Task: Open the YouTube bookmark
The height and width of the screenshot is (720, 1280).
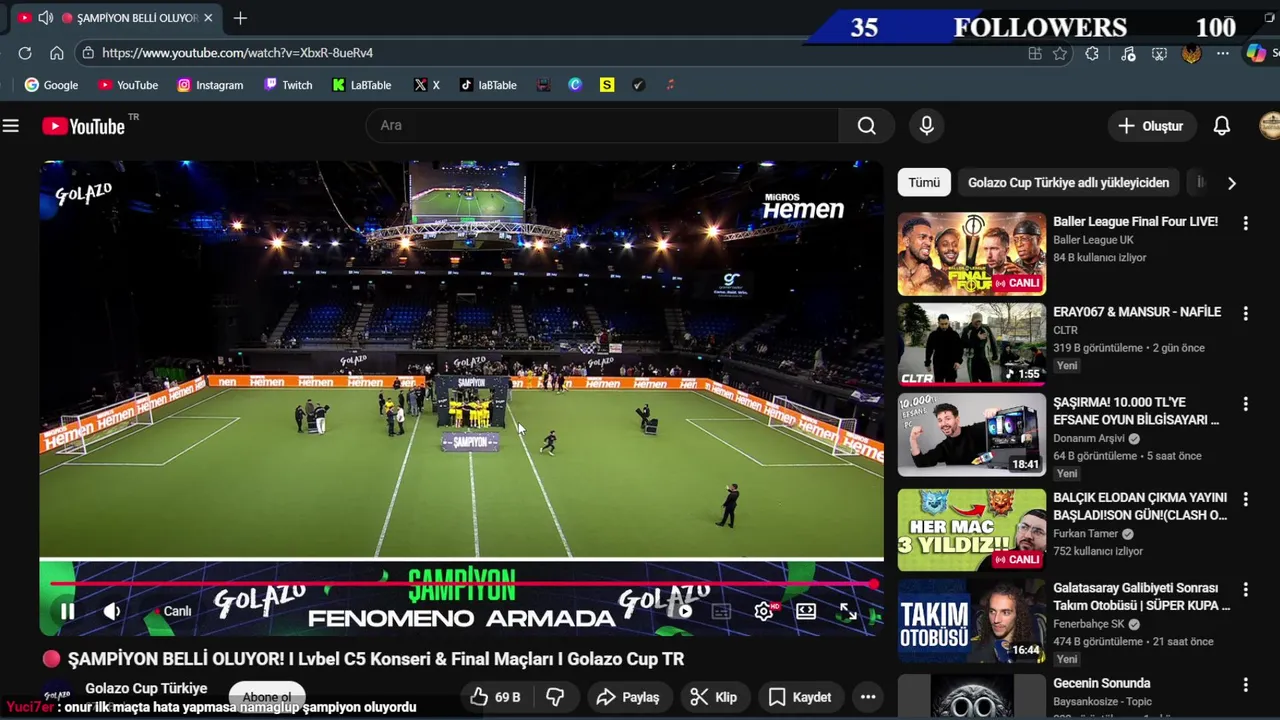Action: tap(128, 85)
